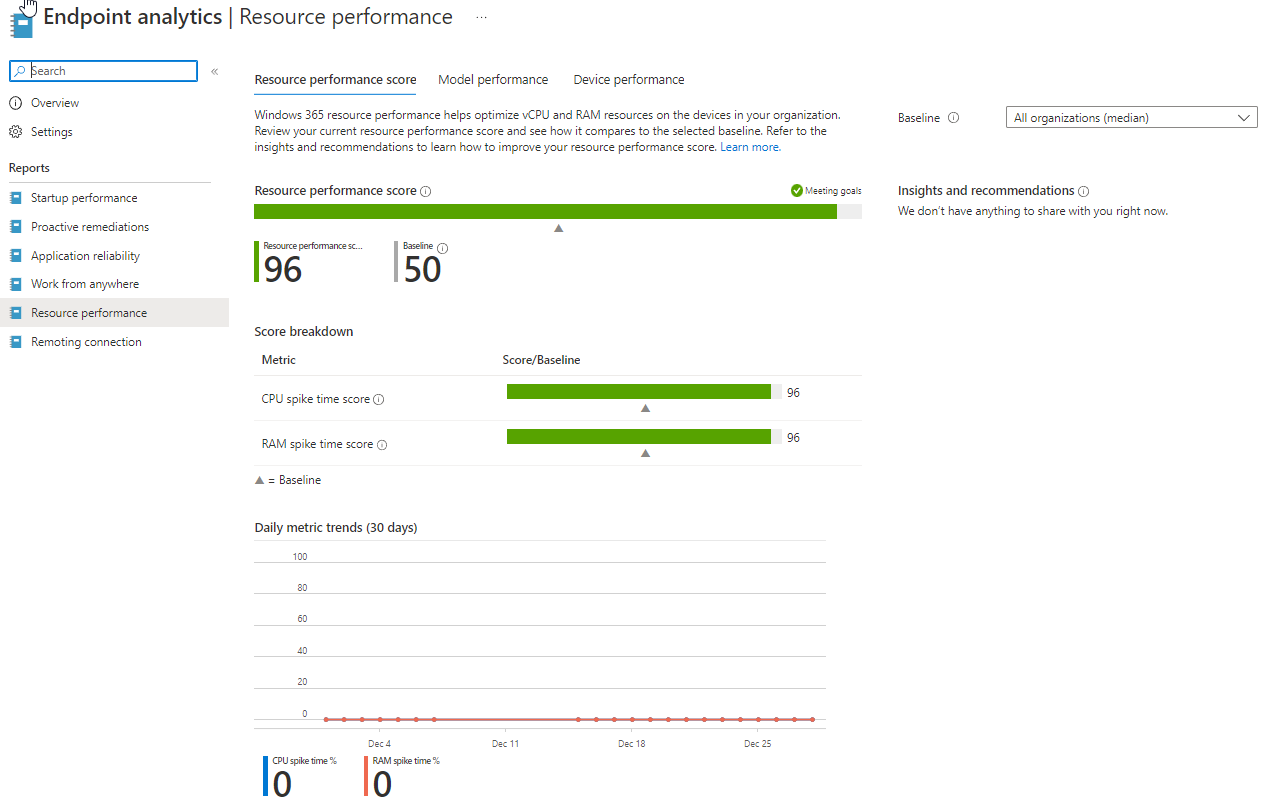This screenshot has height=804, width=1264.
Task: Click the resource performance score value 96
Action: pos(283,269)
